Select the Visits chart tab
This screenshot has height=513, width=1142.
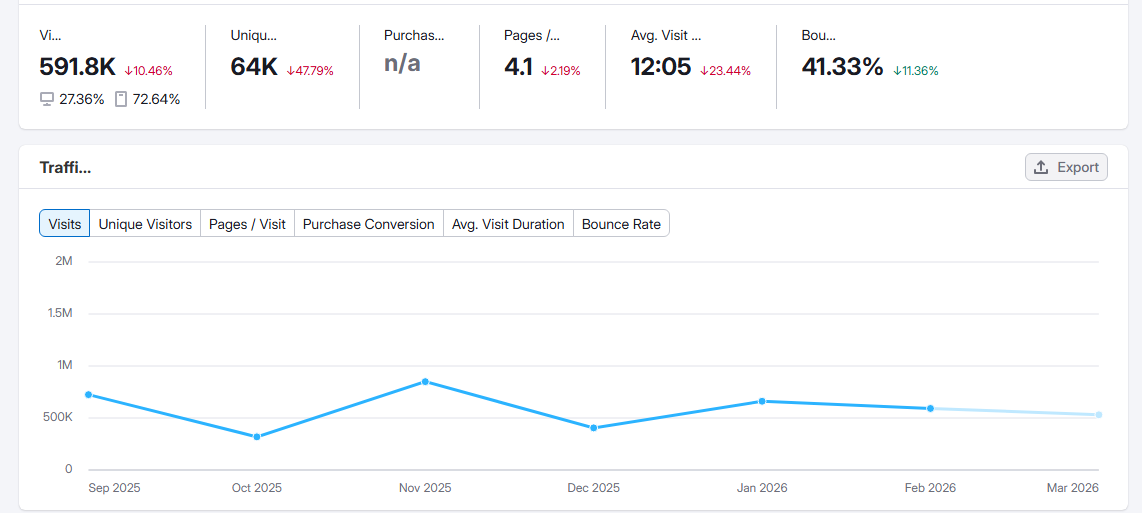pos(65,224)
